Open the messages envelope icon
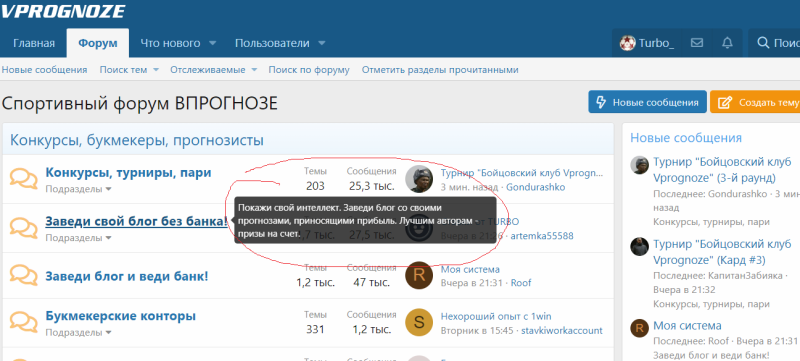The width and height of the screenshot is (800, 361). 697,43
